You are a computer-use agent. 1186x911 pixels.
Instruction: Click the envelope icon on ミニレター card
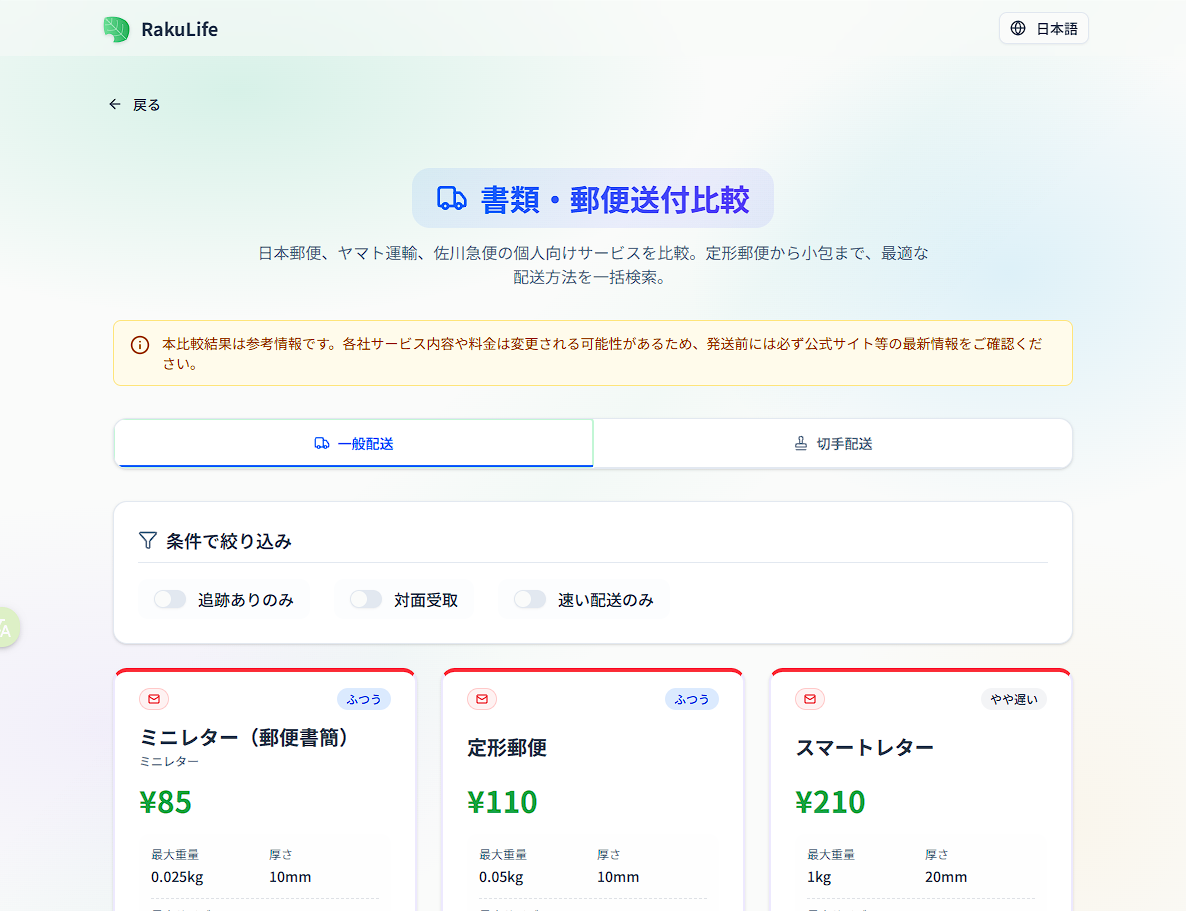pyautogui.click(x=154, y=699)
